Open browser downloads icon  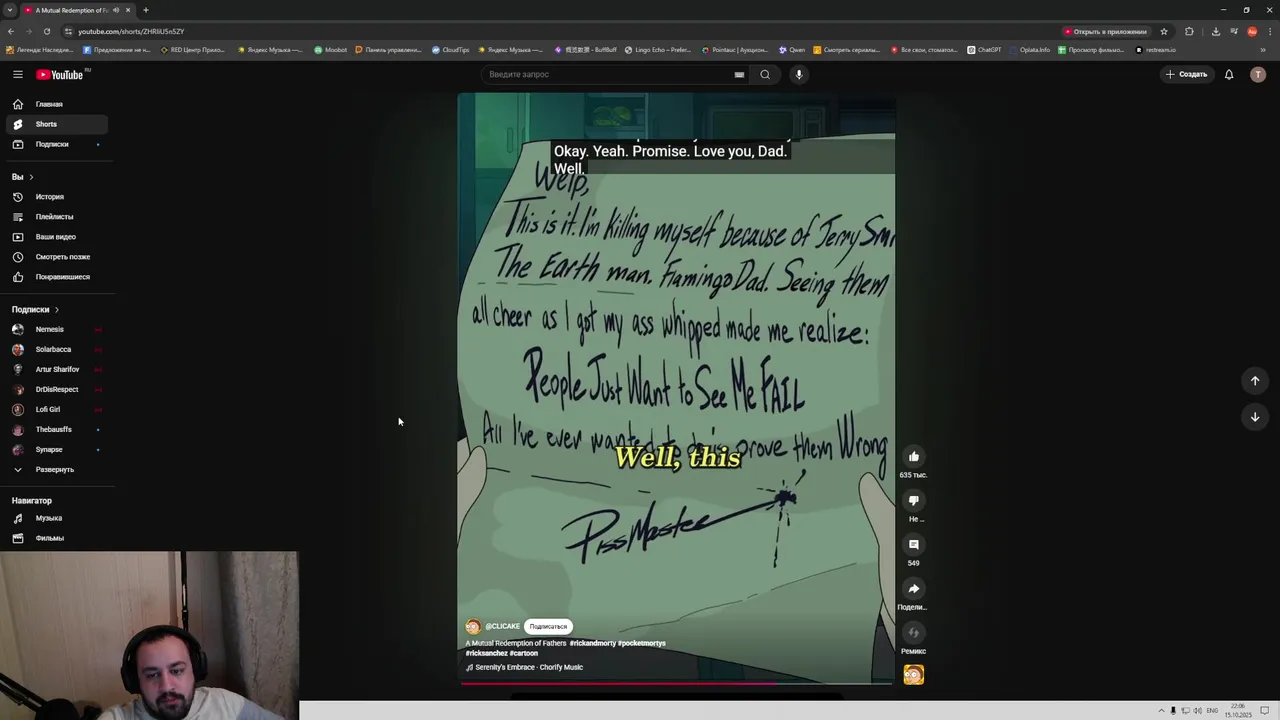[x=1215, y=31]
